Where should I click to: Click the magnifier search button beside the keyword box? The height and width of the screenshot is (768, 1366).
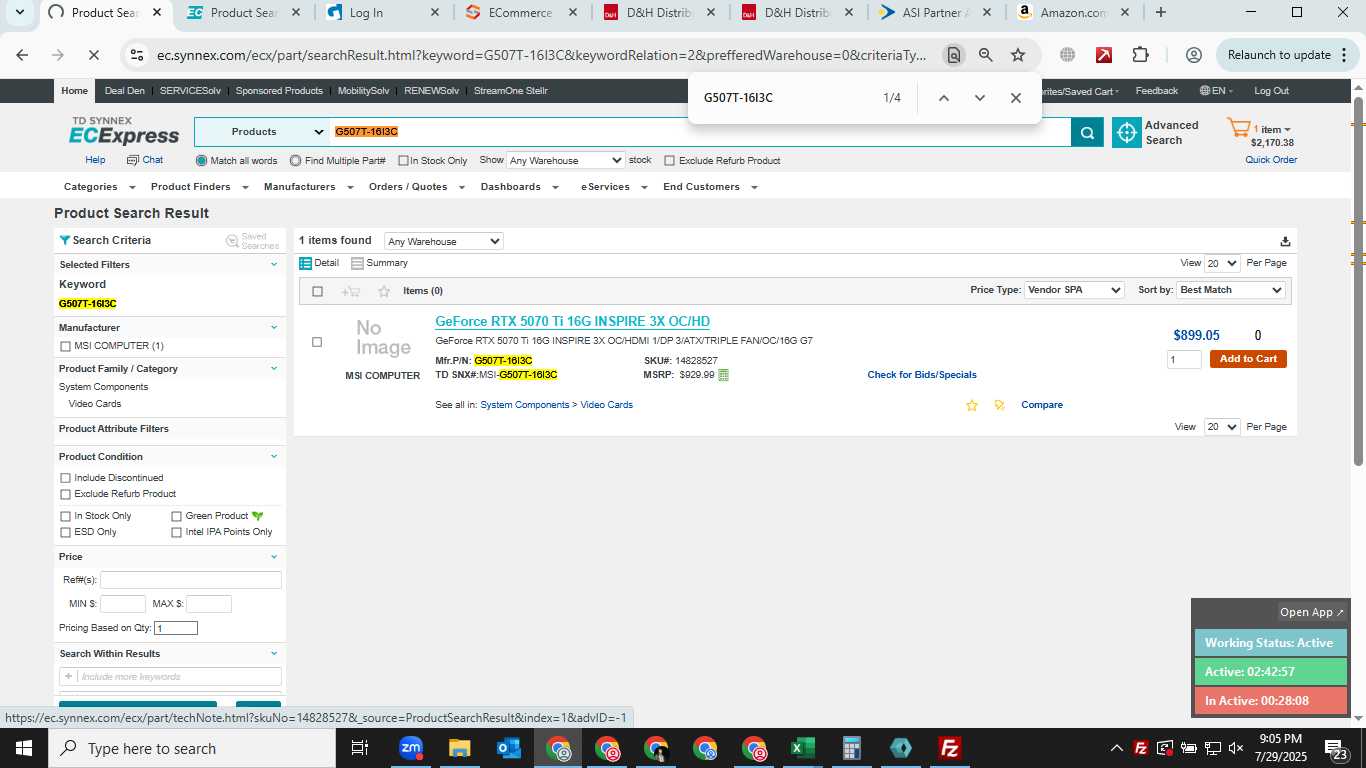pos(1087,132)
